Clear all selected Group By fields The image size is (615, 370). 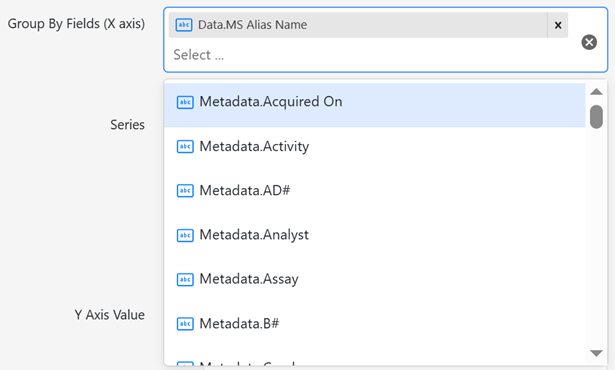coord(589,42)
